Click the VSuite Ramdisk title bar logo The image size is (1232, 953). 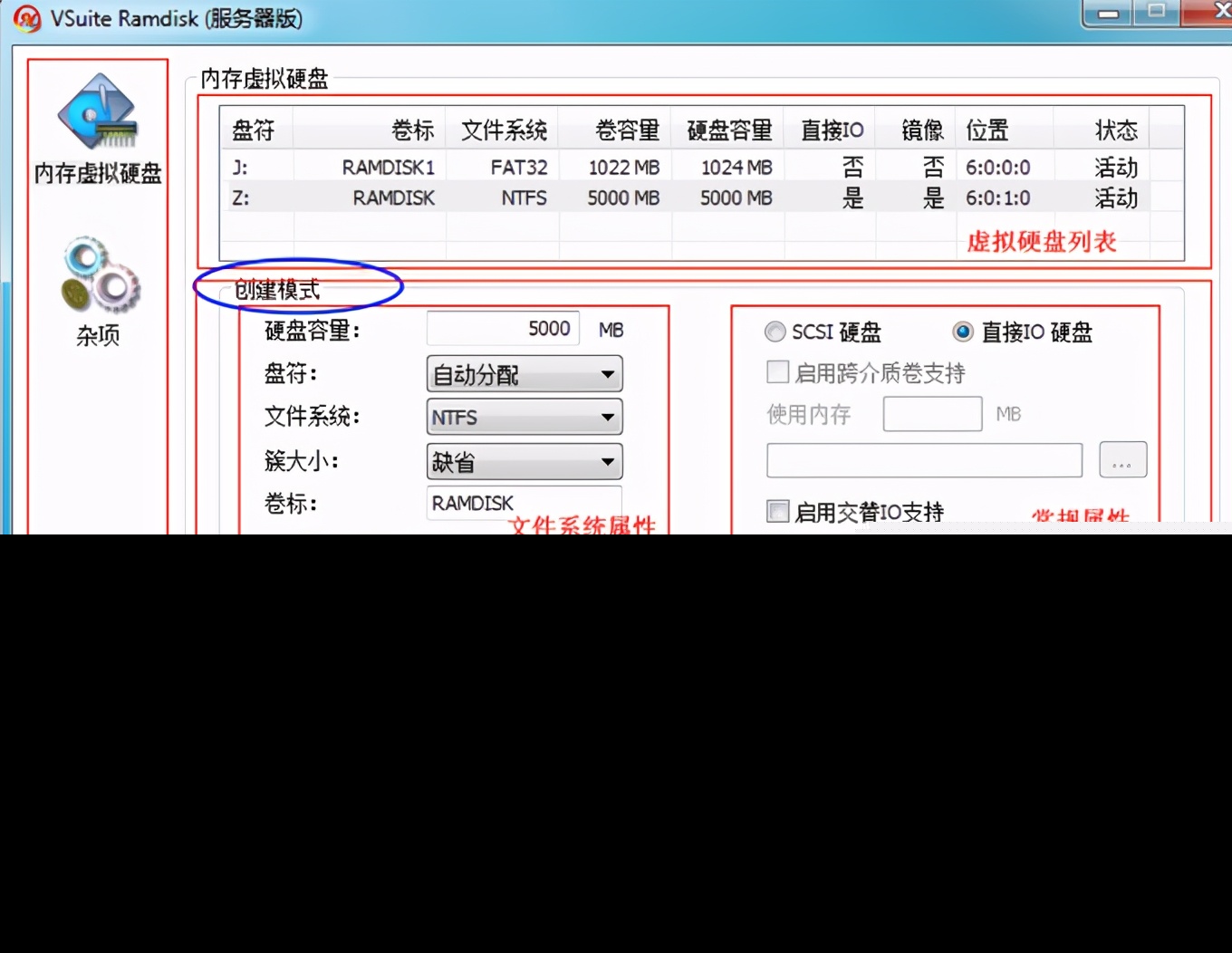[x=27, y=19]
